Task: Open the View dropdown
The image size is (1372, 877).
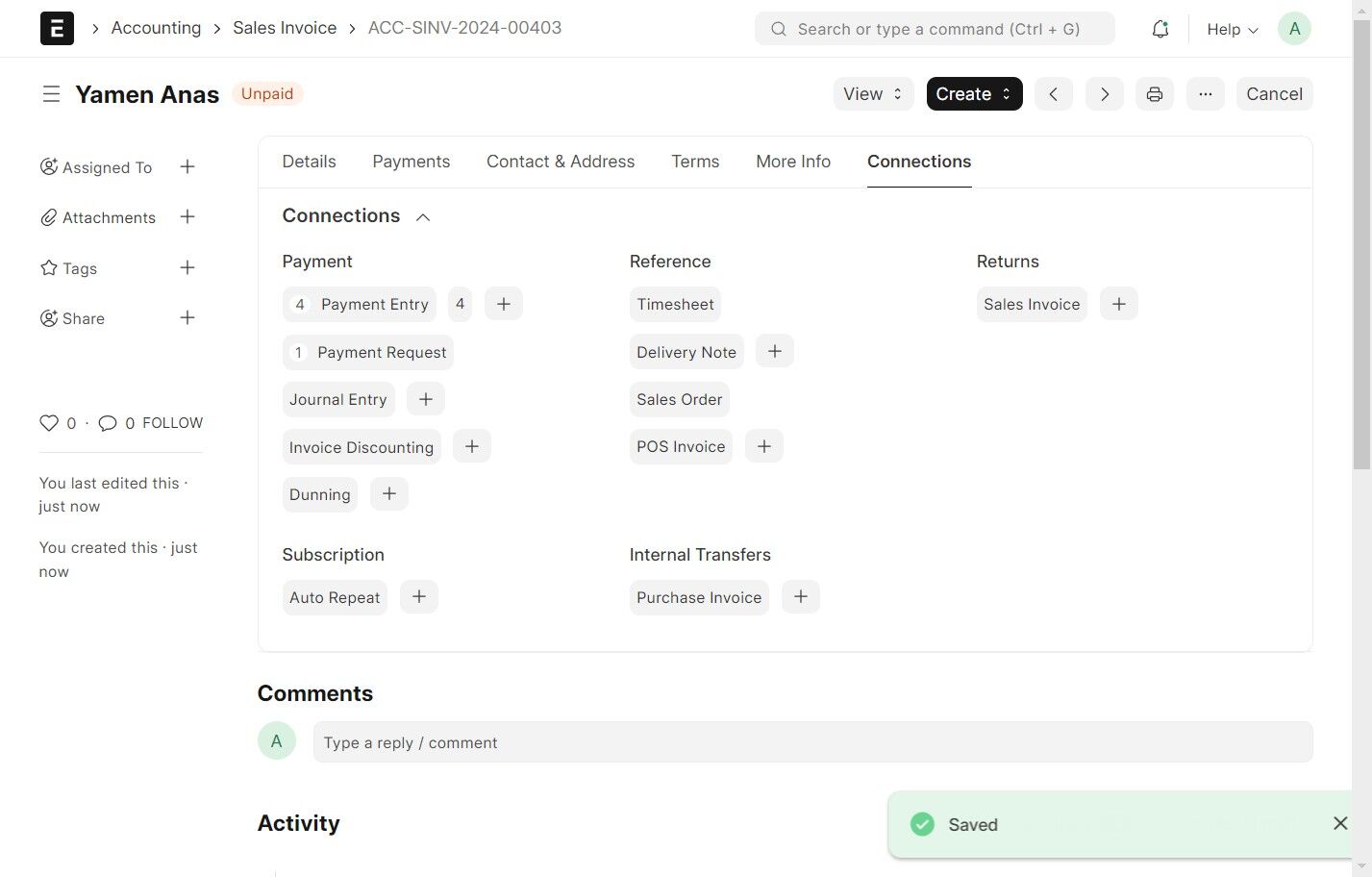Action: (872, 94)
